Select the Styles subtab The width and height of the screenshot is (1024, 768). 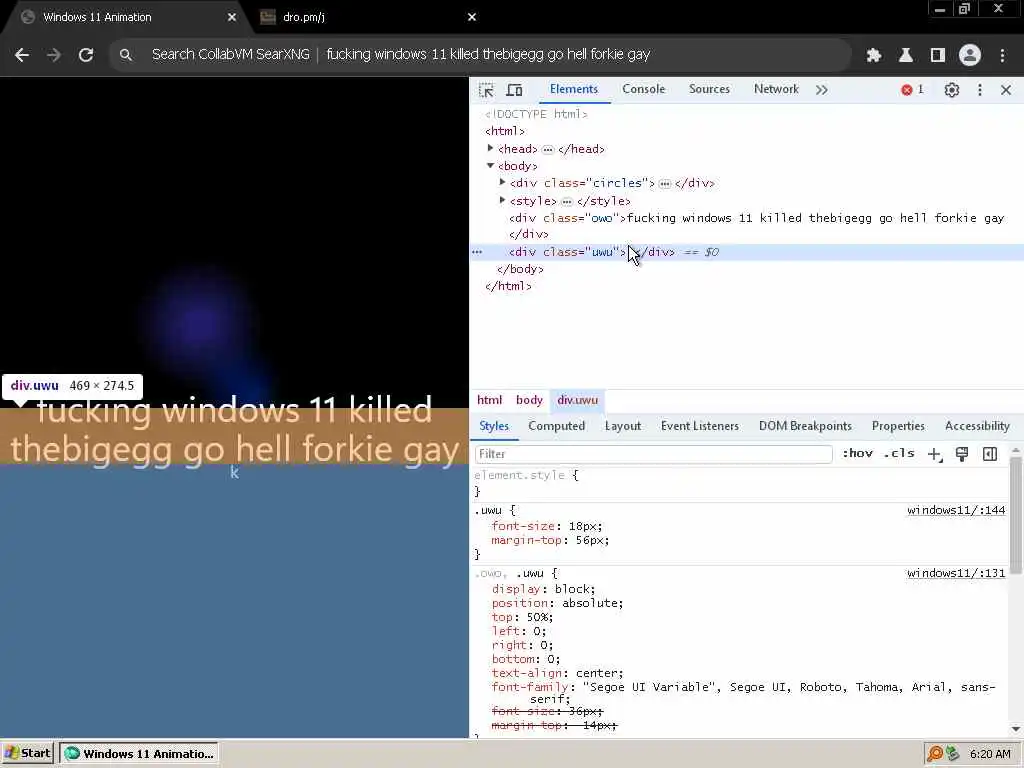[x=494, y=426]
